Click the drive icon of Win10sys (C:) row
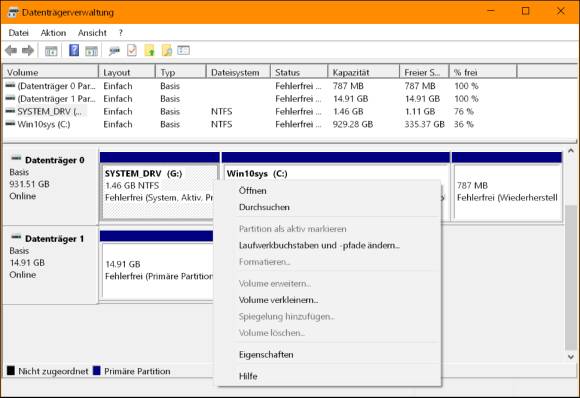Image resolution: width=580 pixels, height=398 pixels. point(10,124)
